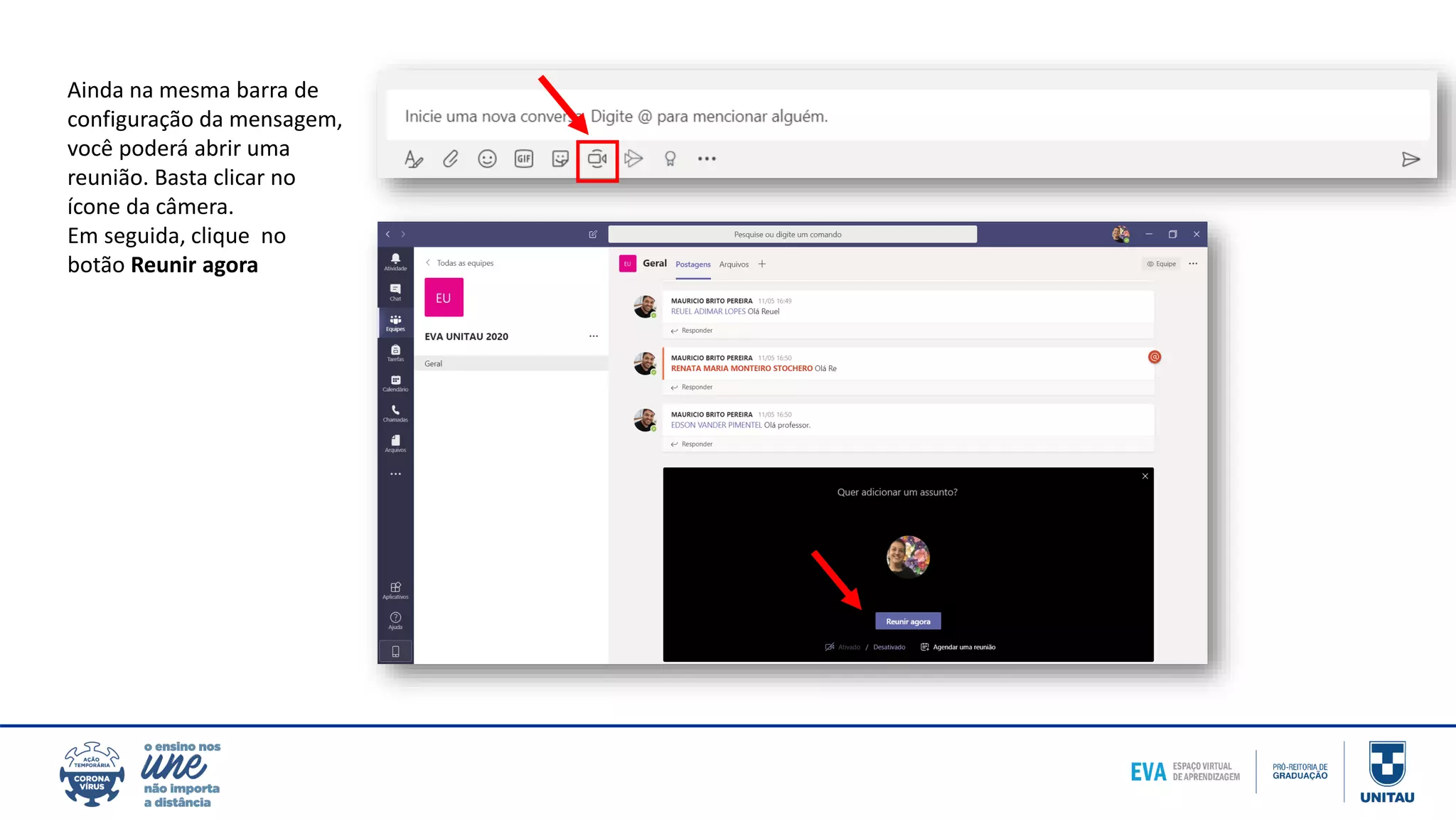The image size is (1456, 819).
Task: Switch to the Arquivos tab
Action: [x=734, y=264]
